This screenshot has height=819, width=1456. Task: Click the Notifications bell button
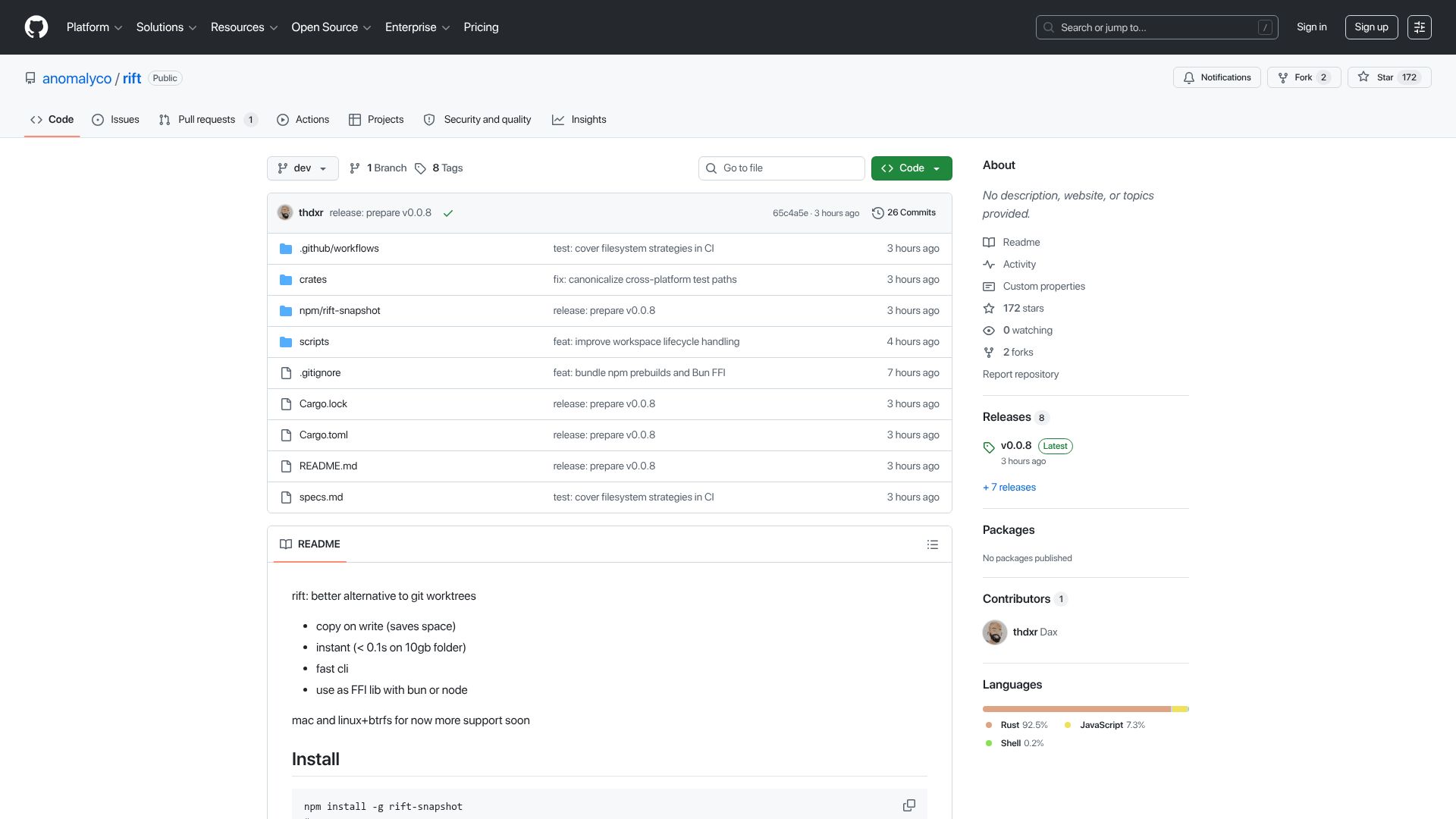[x=1217, y=77]
